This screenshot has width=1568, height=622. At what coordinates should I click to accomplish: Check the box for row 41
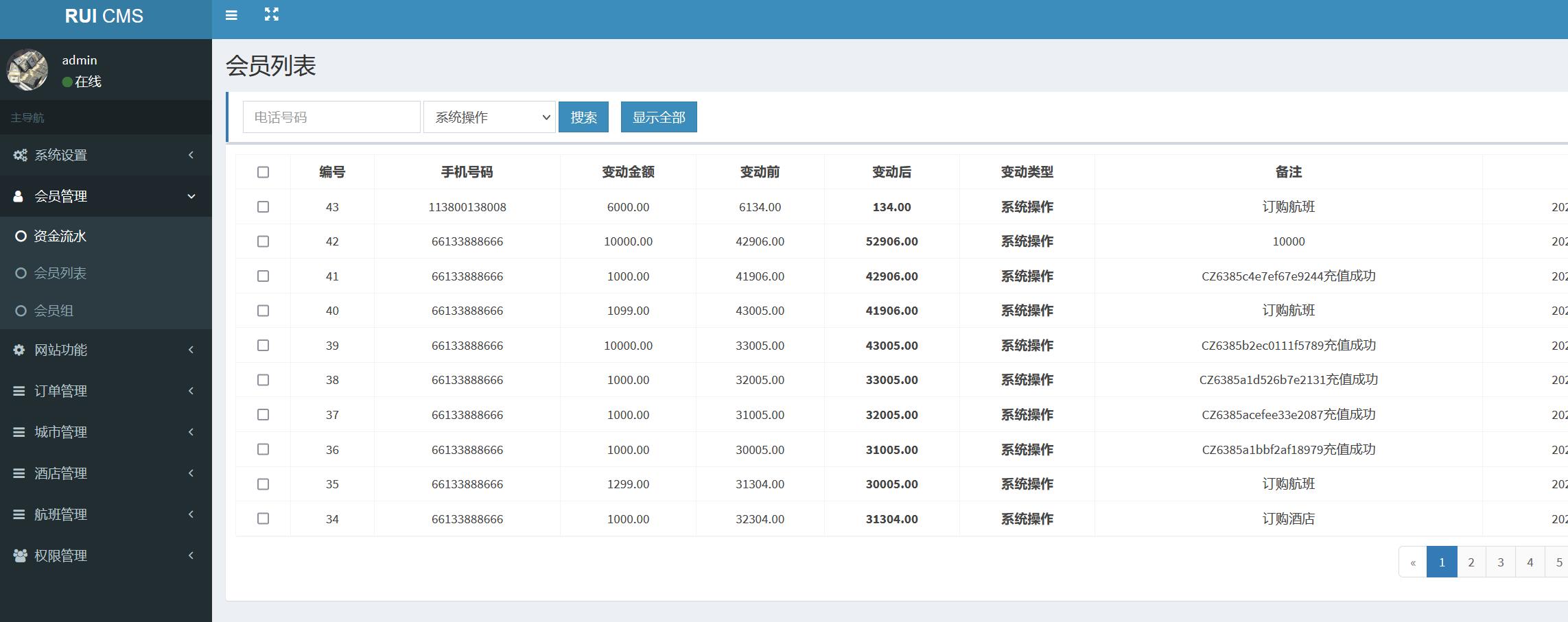tap(263, 276)
